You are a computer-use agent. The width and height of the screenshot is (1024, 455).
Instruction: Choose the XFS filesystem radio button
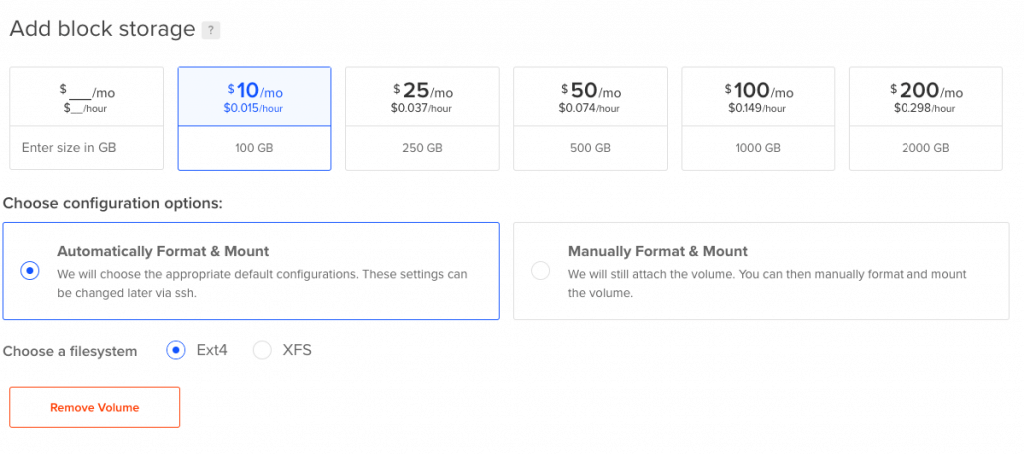pyautogui.click(x=262, y=350)
